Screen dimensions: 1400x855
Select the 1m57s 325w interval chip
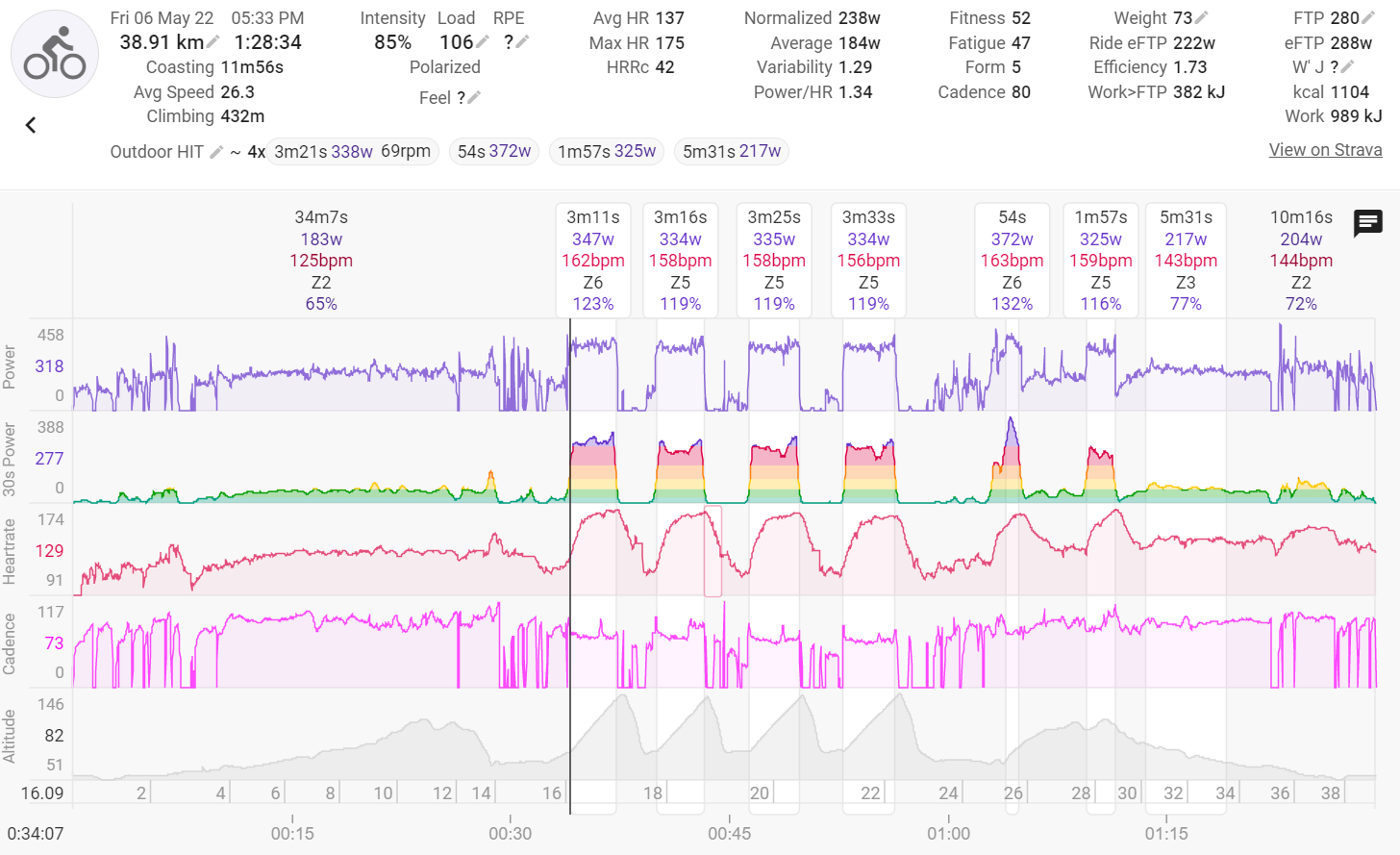[x=607, y=152]
